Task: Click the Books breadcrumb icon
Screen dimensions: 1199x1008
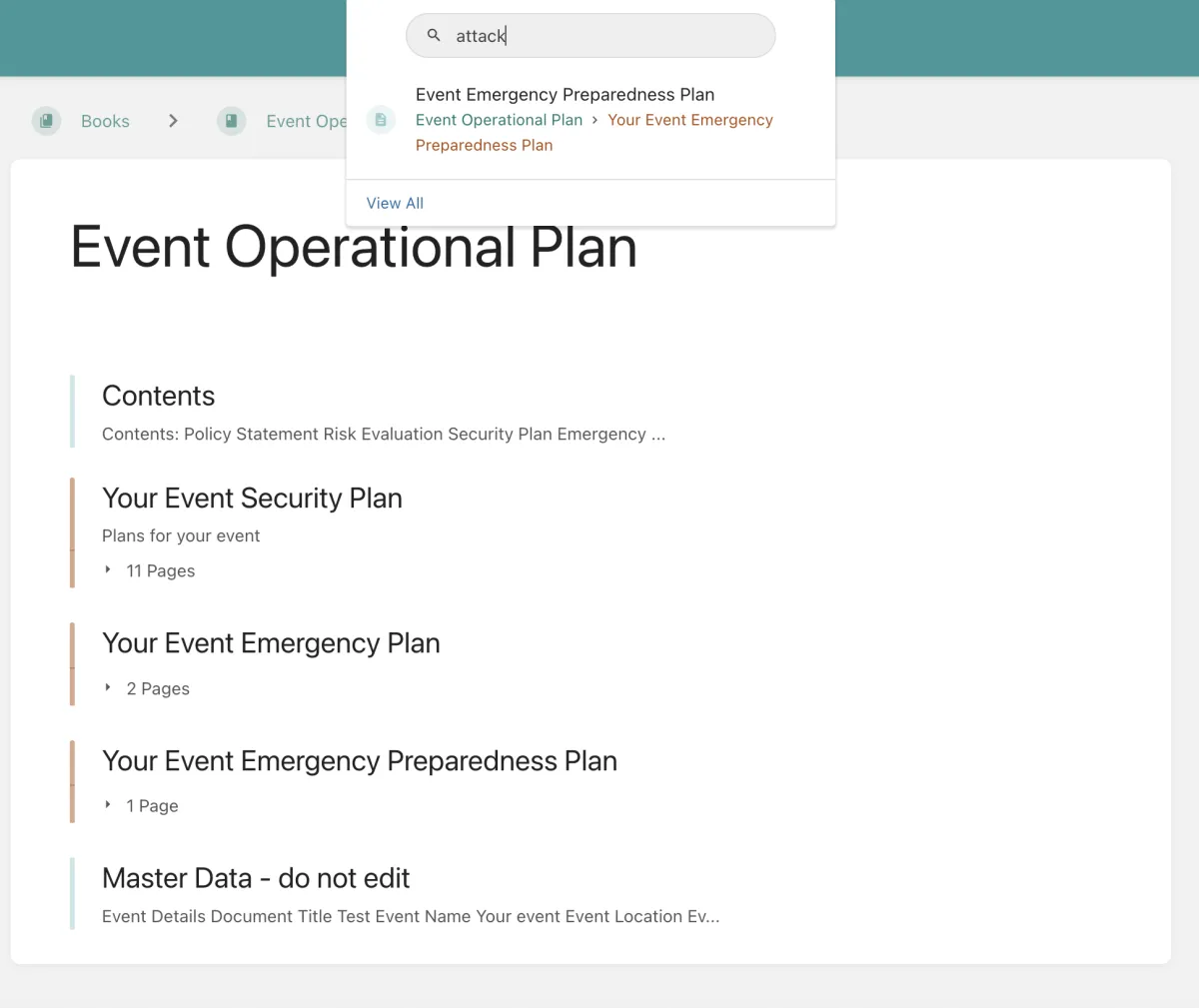Action: (46, 121)
